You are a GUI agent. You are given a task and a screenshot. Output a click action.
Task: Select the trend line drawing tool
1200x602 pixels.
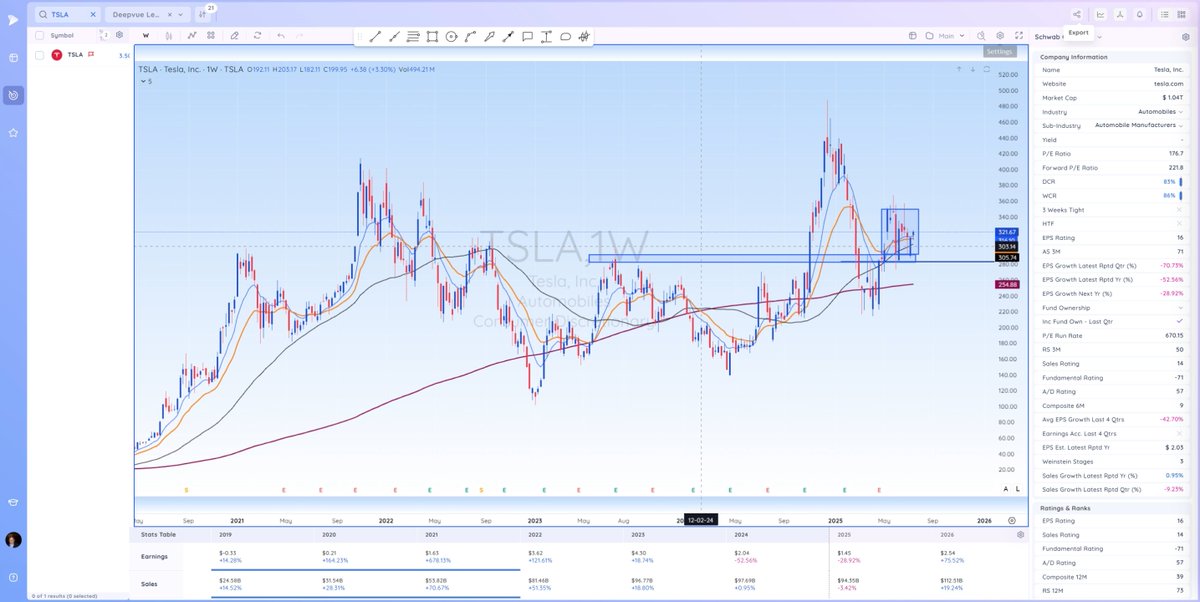click(375, 37)
